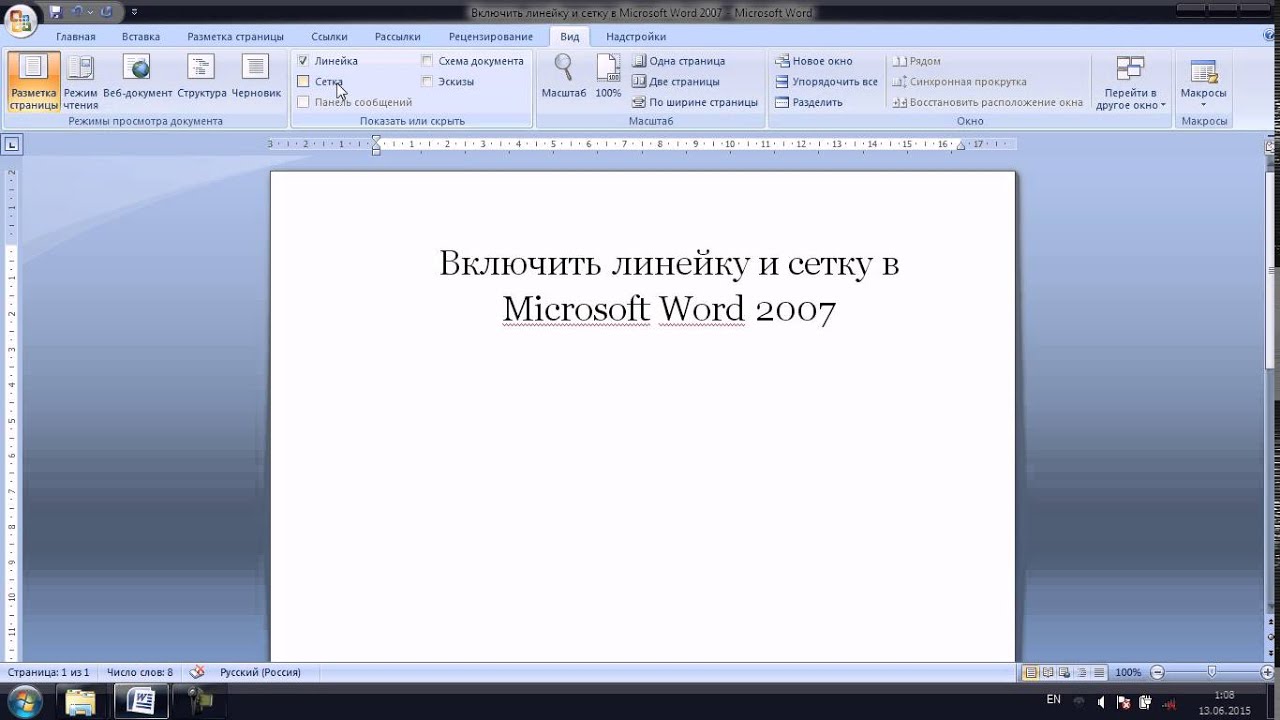Uncheck the Линейка ruler checkbox
Image resolution: width=1280 pixels, height=720 pixels.
303,61
